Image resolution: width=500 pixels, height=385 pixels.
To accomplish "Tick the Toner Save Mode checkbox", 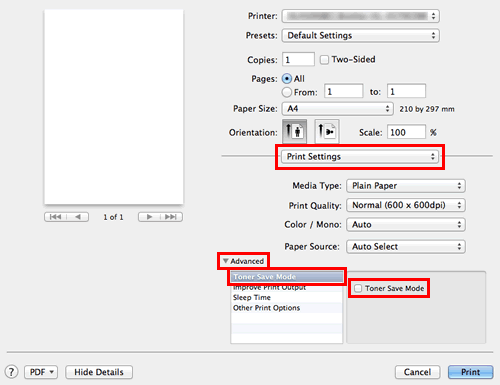I will point(358,288).
